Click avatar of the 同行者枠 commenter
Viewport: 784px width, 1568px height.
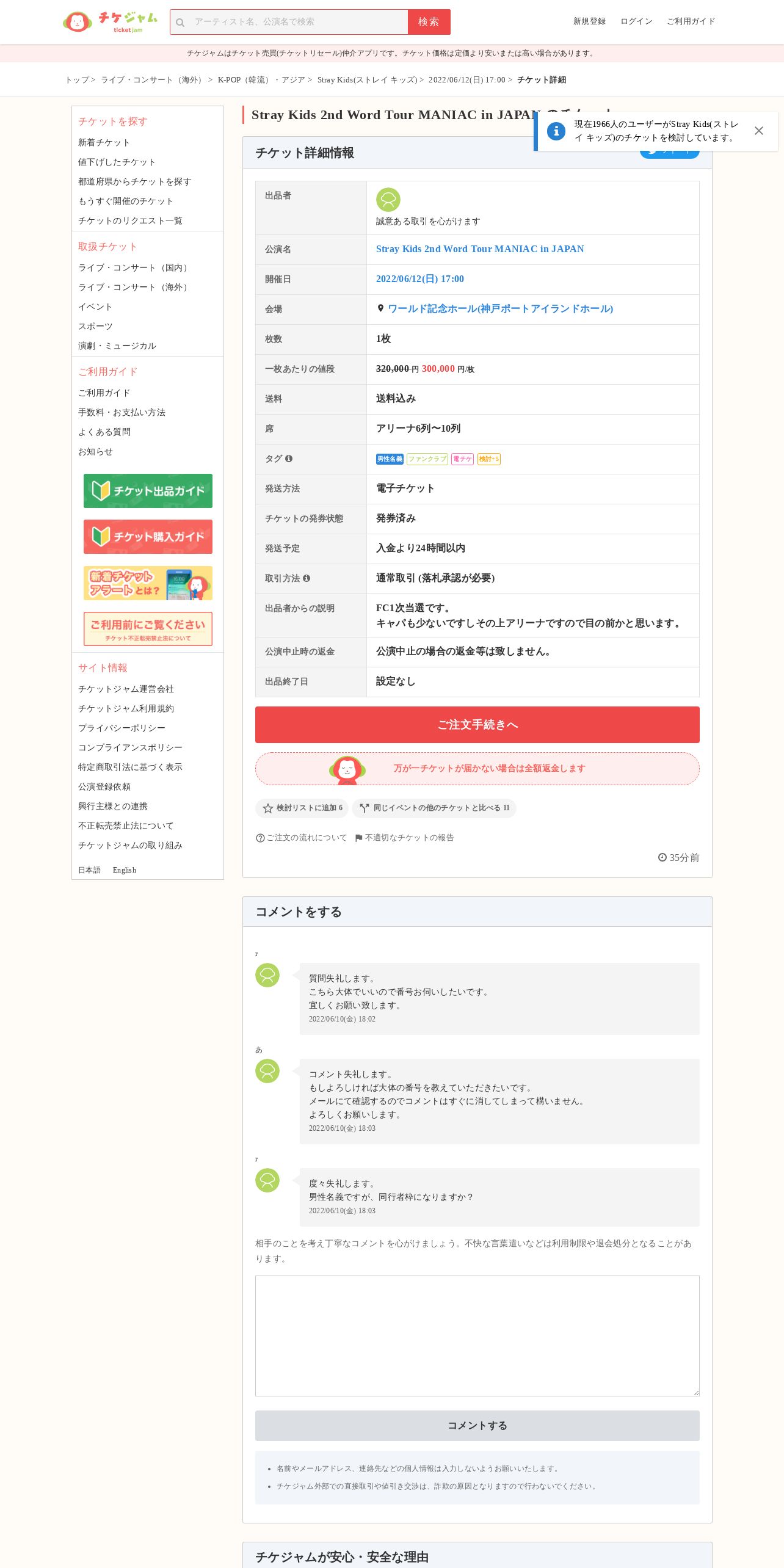click(267, 1180)
